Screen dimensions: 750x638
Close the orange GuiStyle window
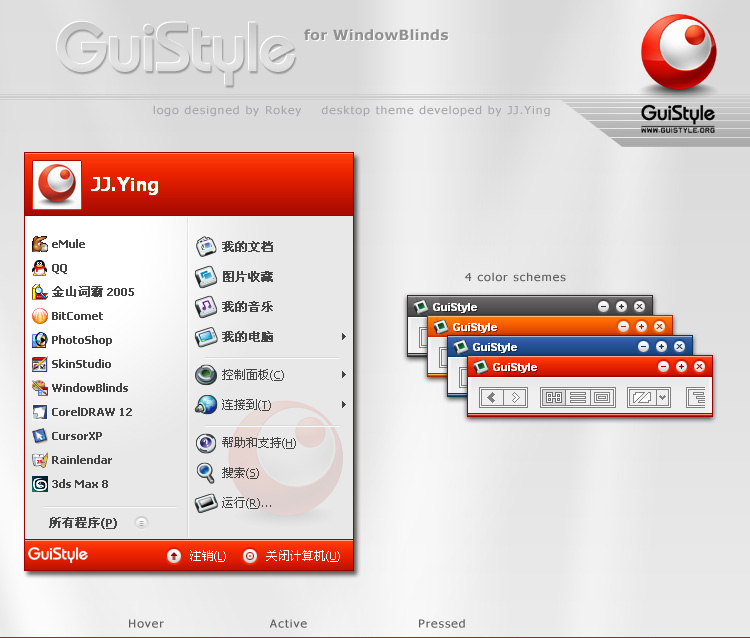[x=659, y=327]
